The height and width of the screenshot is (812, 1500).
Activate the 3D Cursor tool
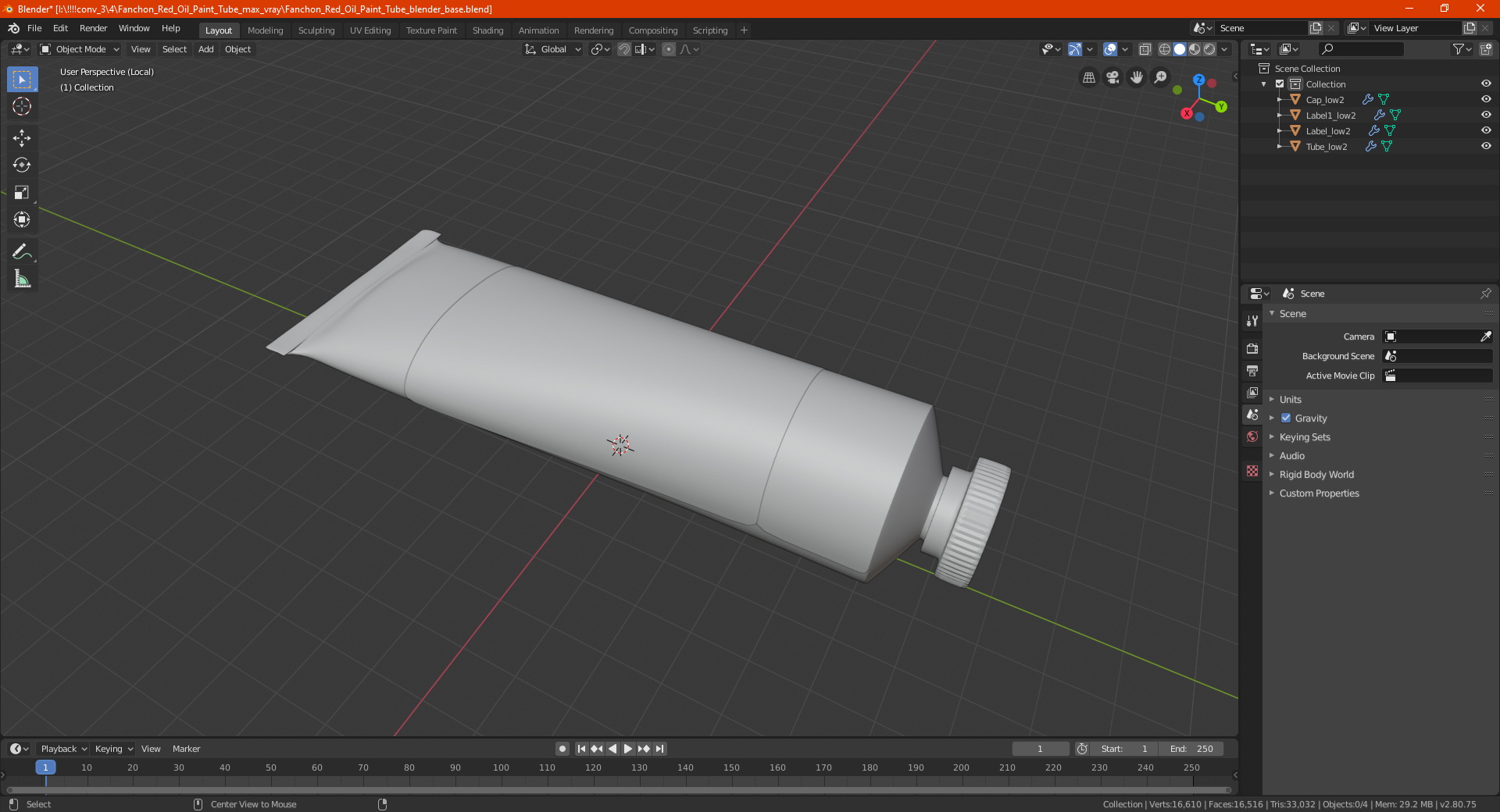[22, 107]
